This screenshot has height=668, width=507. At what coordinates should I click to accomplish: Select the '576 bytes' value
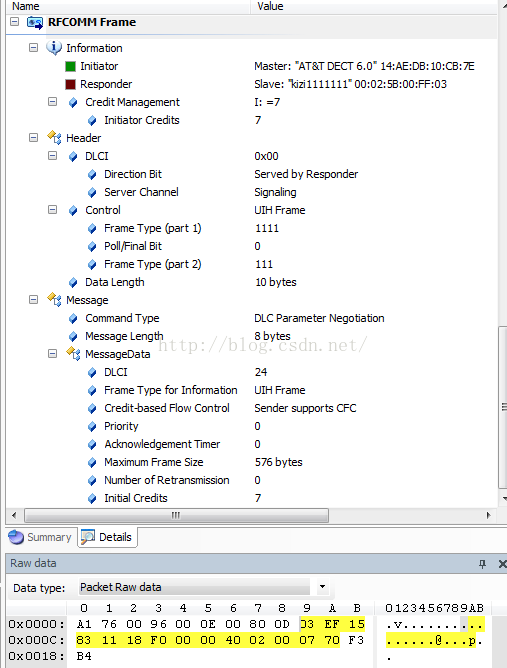(x=279, y=462)
